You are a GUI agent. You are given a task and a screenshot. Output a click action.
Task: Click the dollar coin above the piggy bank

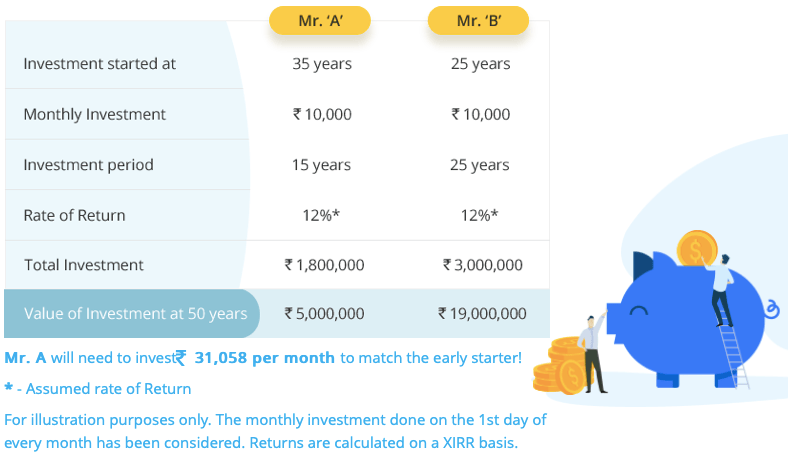(697, 248)
